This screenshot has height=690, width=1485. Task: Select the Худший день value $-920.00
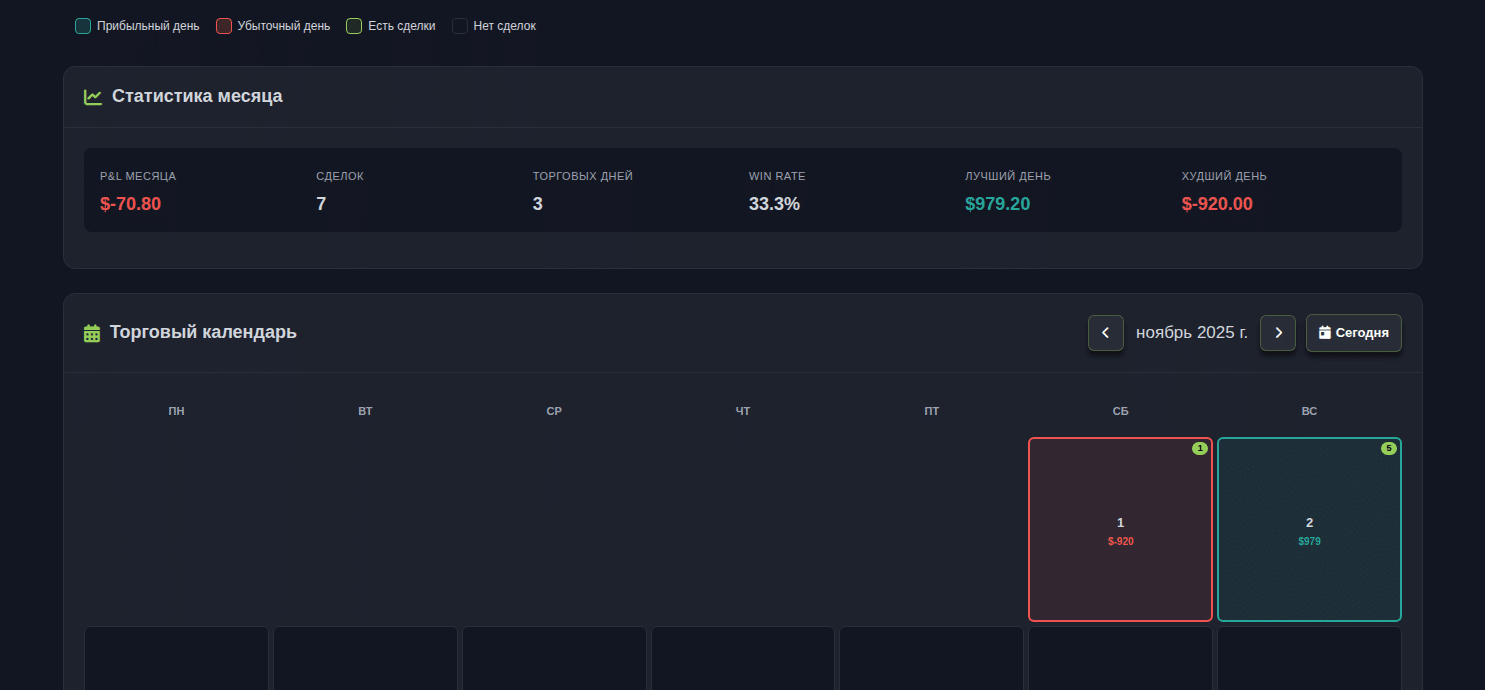coord(1217,204)
